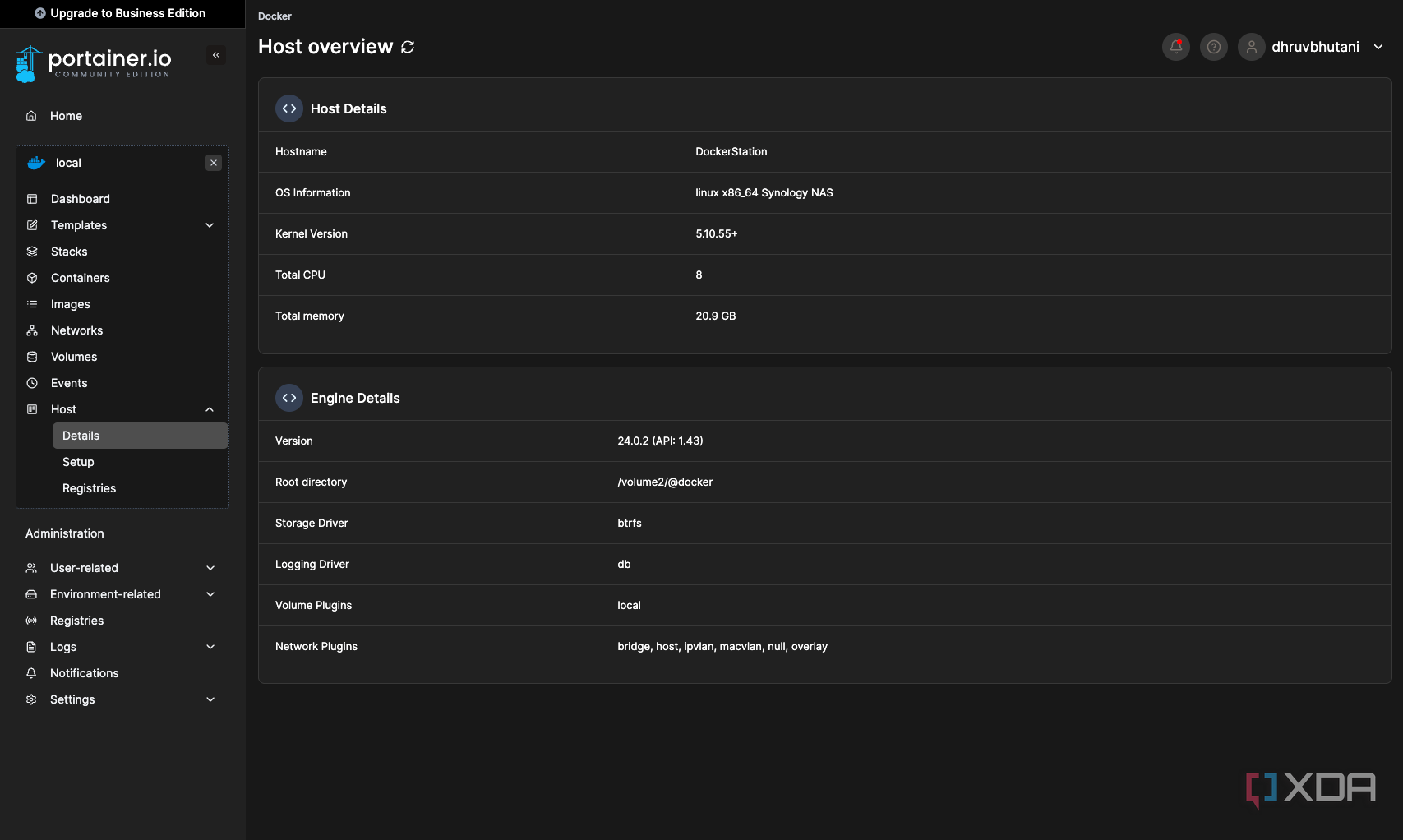Click the user avatar icon
1403x840 pixels.
[1252, 47]
